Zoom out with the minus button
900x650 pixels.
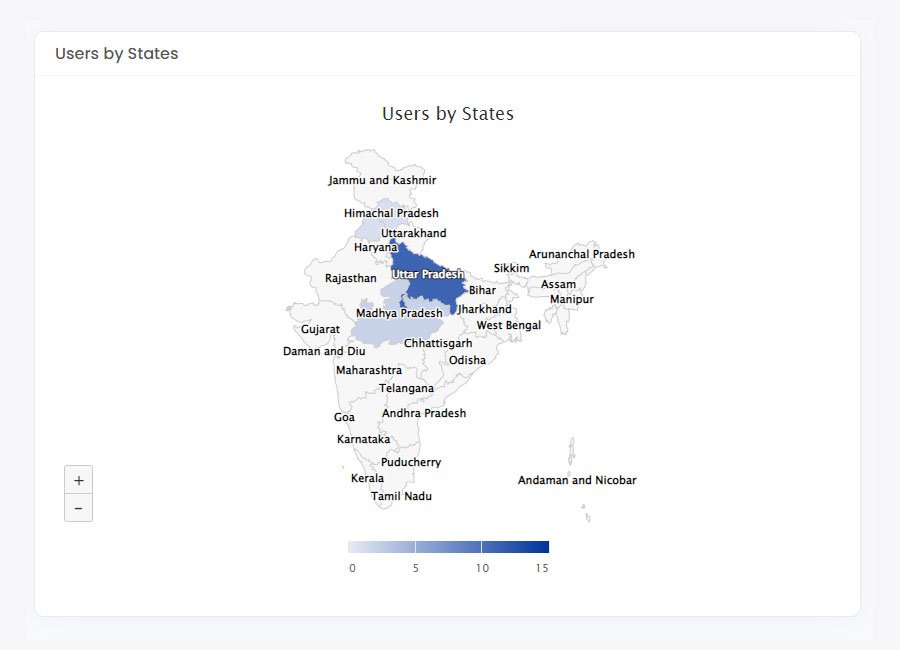point(78,508)
